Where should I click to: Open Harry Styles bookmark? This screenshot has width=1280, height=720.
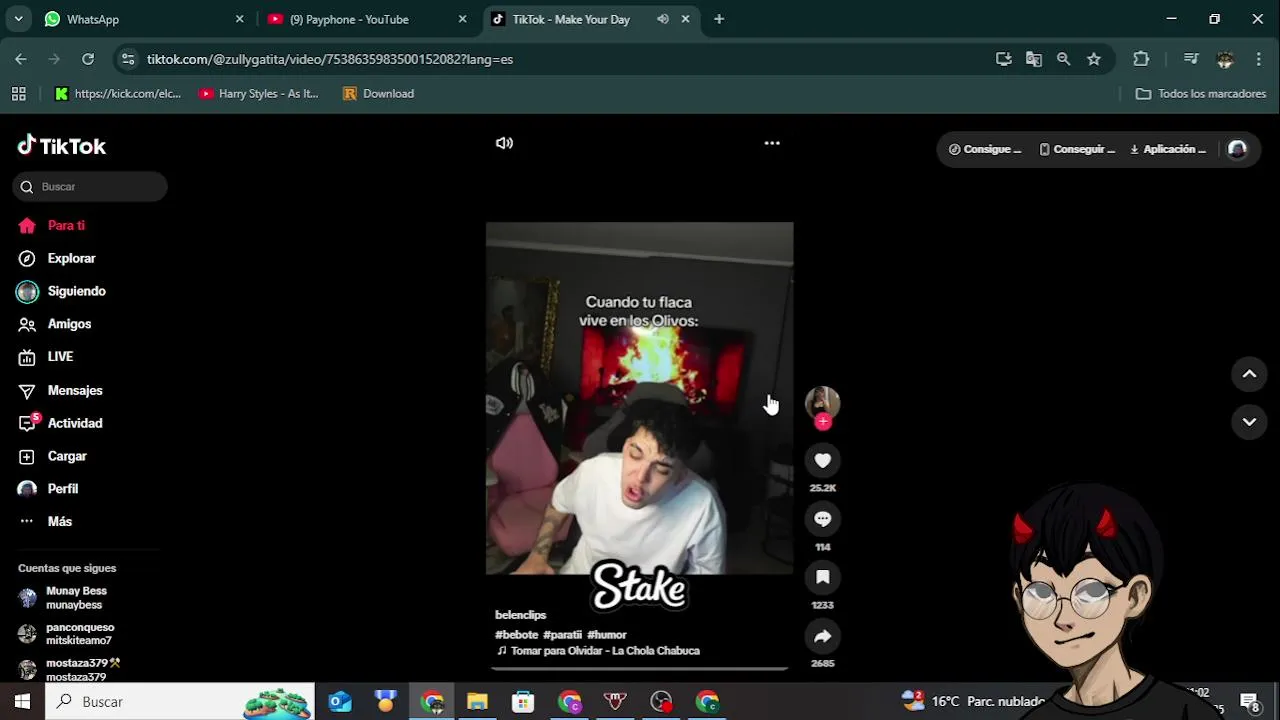coord(259,94)
